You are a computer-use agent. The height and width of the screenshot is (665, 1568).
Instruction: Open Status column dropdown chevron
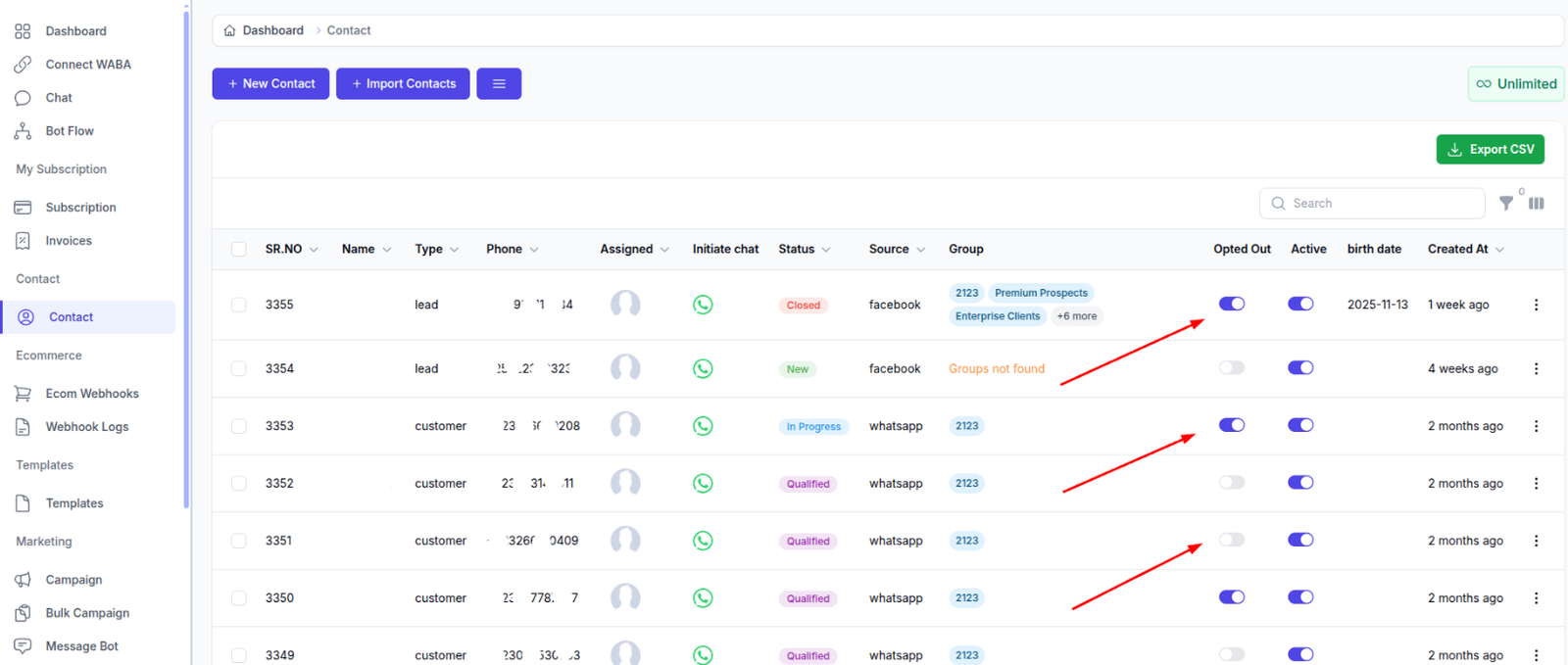[x=826, y=250]
